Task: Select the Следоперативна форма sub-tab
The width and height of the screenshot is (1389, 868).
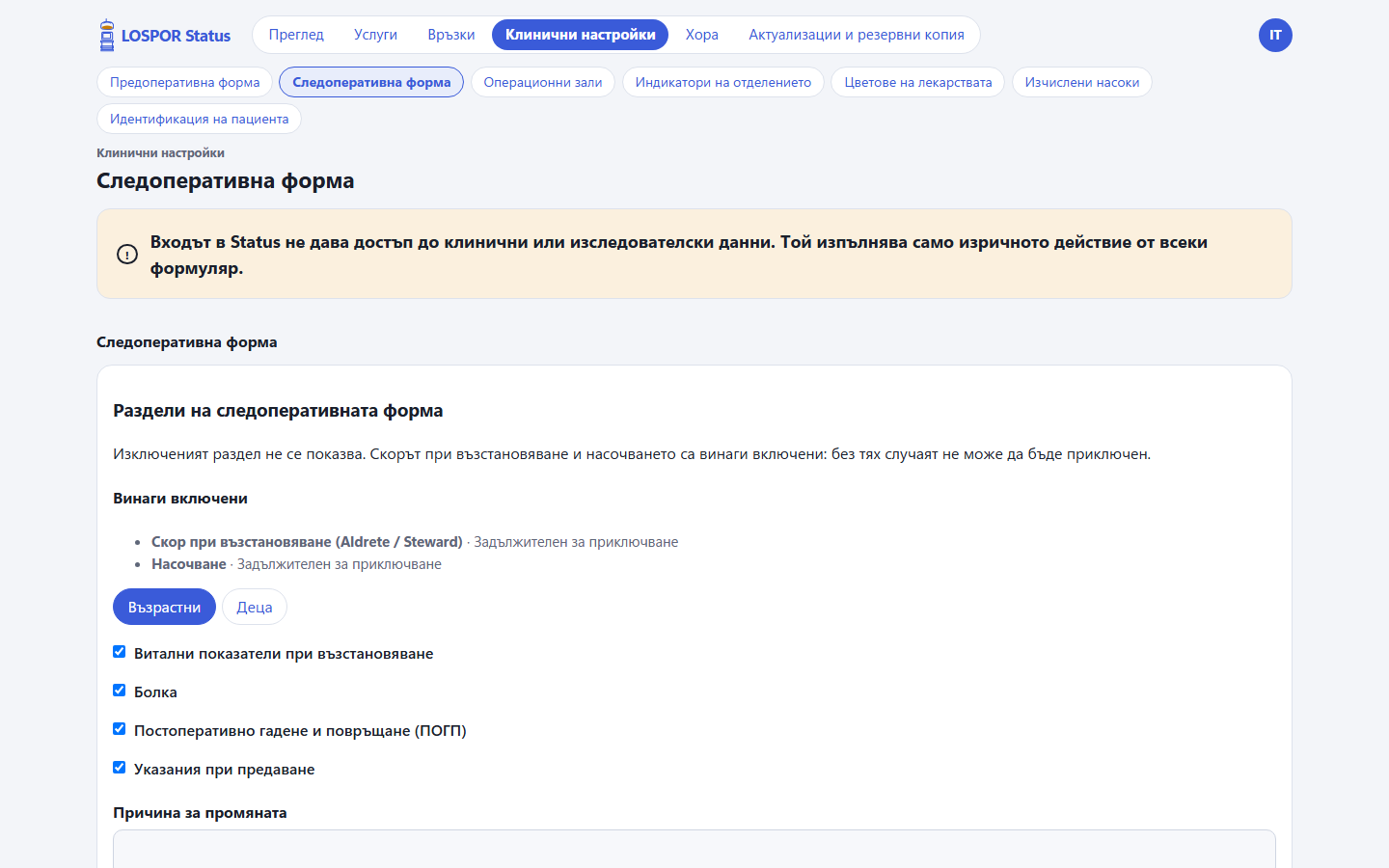Action: 371,82
